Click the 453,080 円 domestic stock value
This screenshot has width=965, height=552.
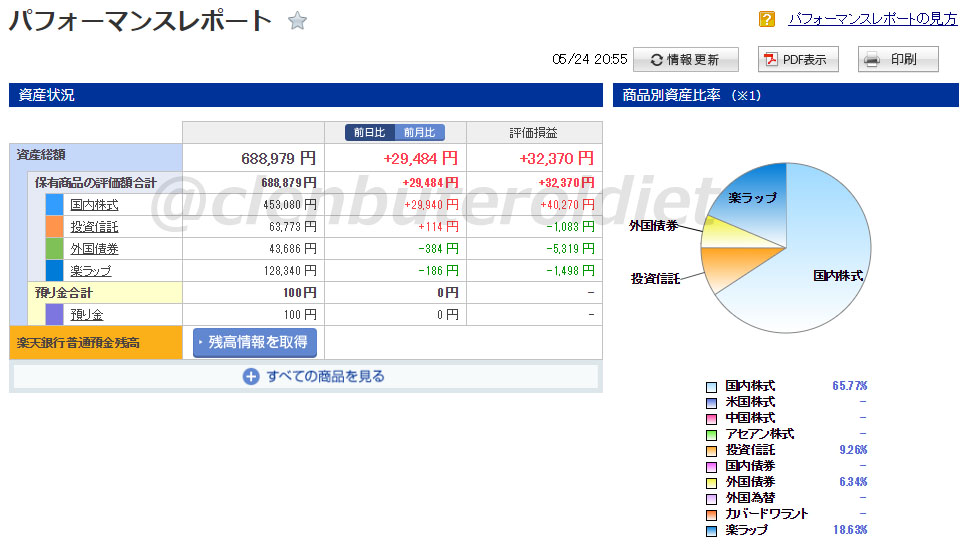[x=290, y=205]
